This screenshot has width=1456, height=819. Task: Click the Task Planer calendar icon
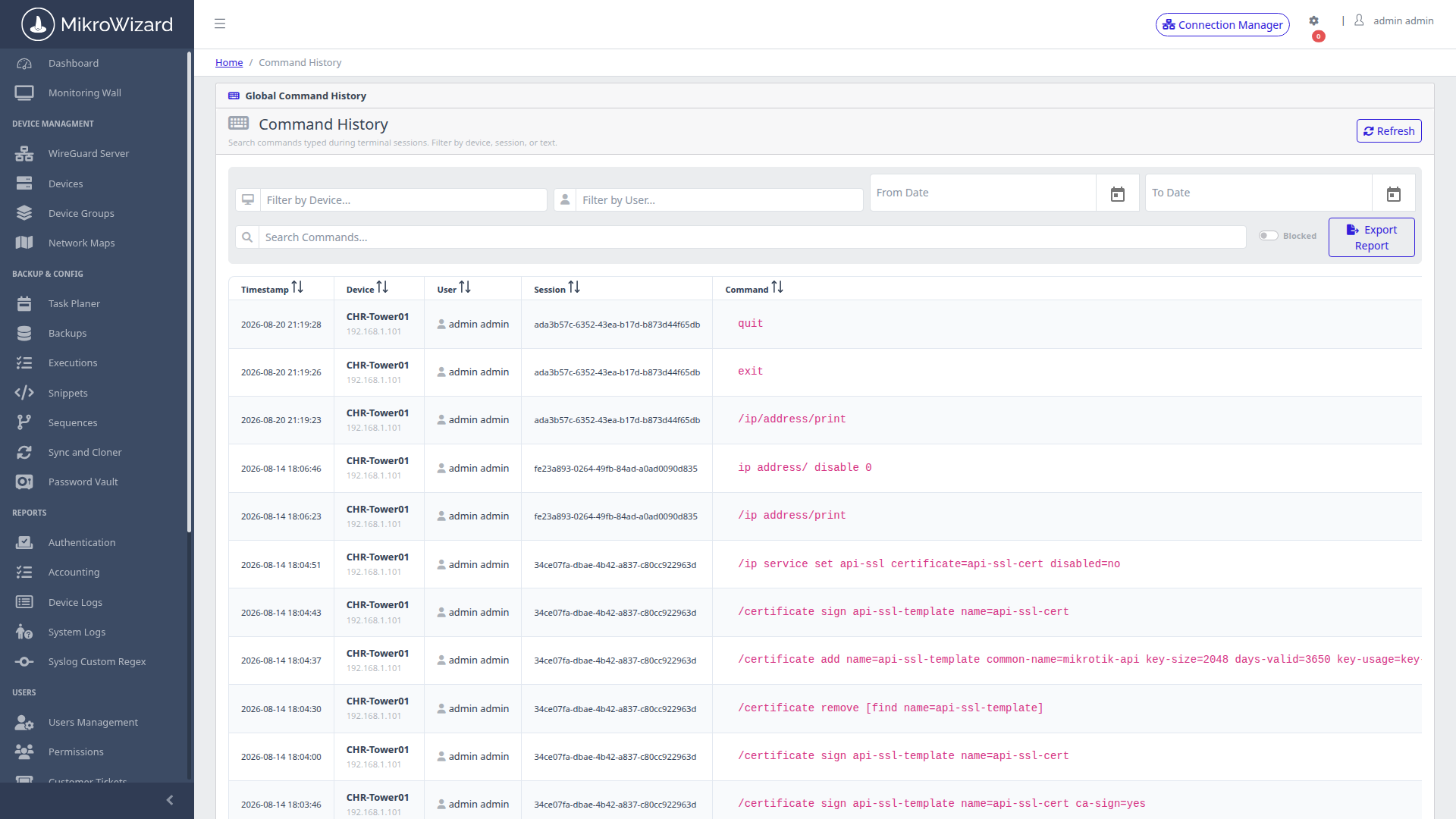coord(24,303)
